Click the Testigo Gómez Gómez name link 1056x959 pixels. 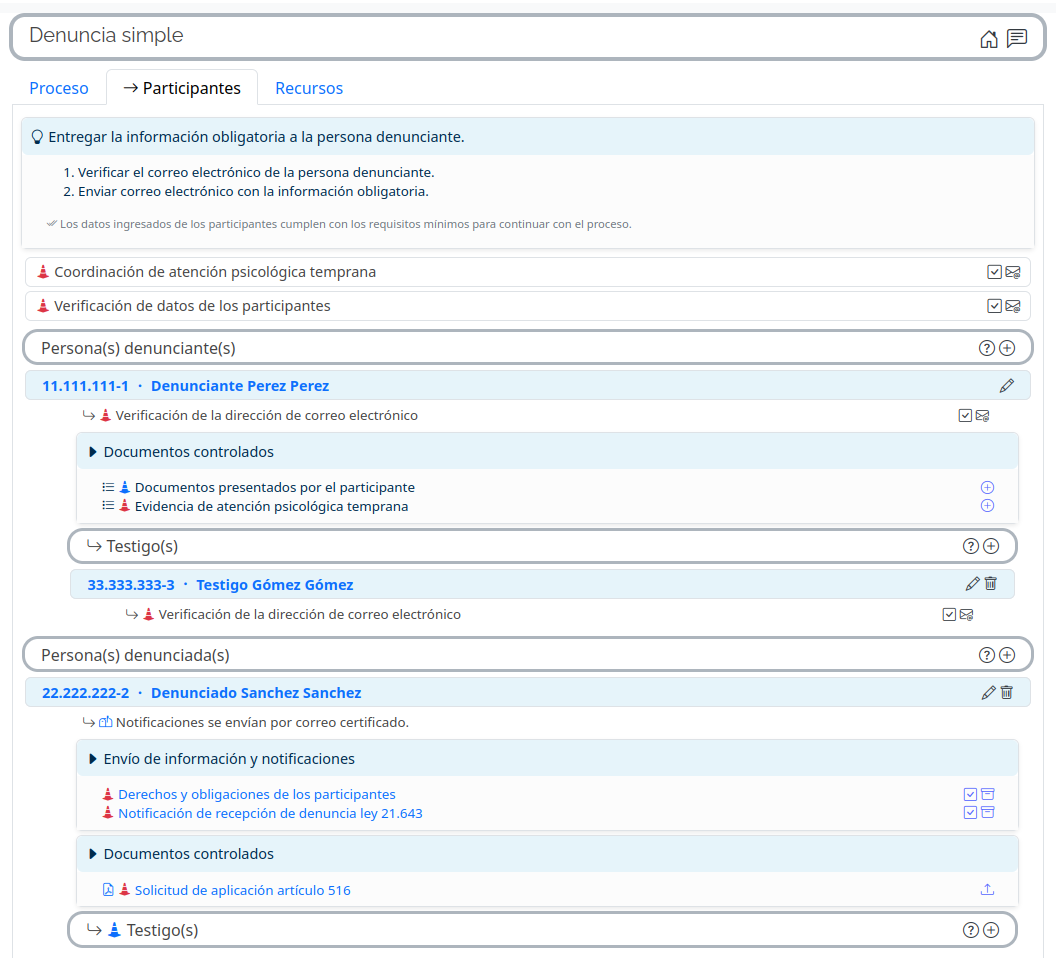pos(274,585)
